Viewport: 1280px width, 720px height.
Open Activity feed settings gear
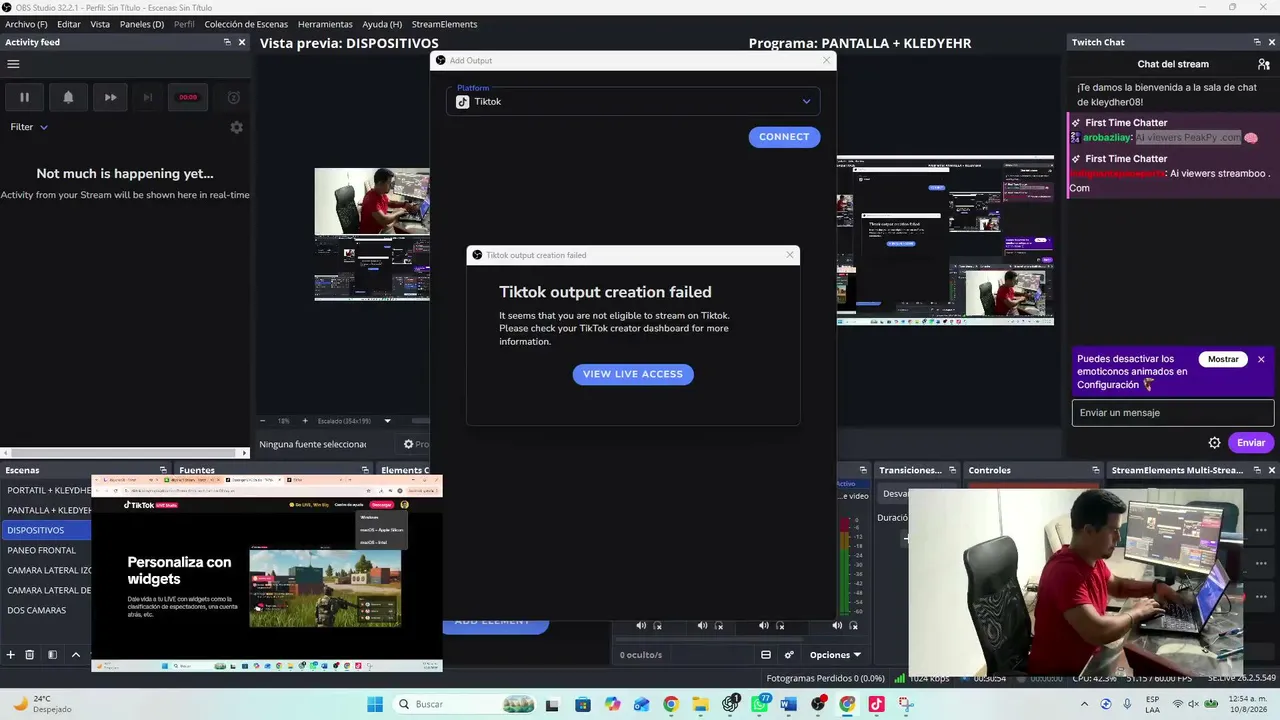(x=236, y=127)
